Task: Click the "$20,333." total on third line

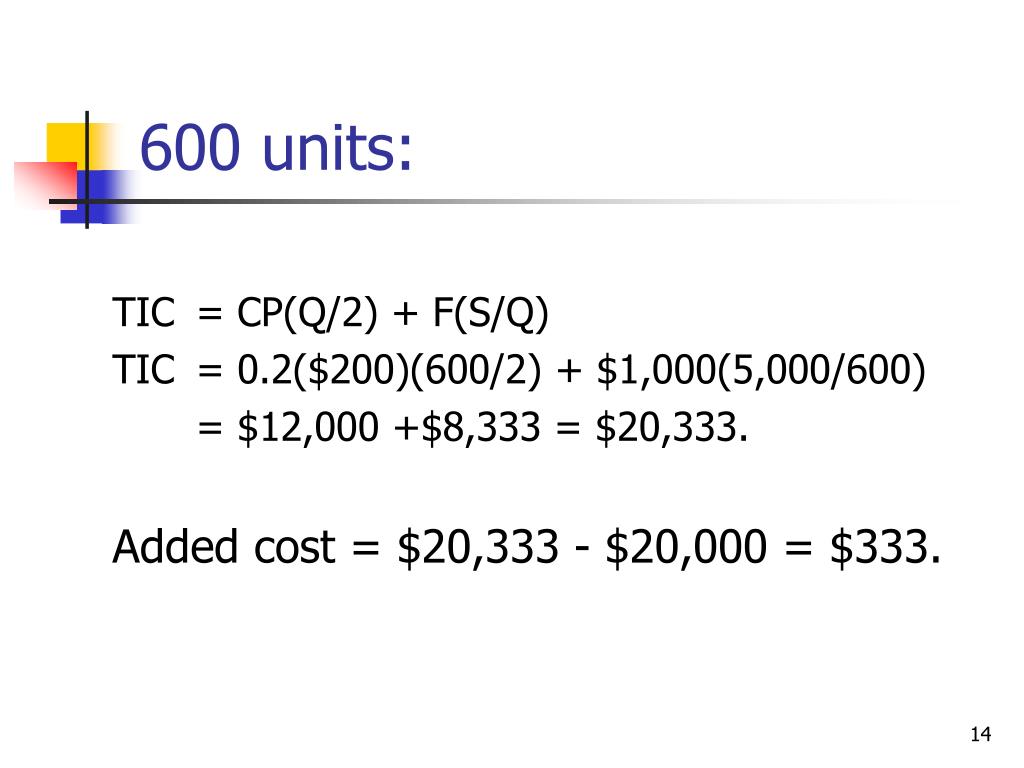Action: [672, 428]
